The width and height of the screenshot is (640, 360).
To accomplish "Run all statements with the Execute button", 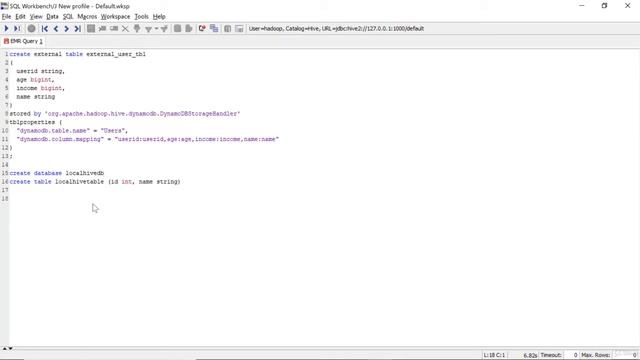I will pos(6,29).
